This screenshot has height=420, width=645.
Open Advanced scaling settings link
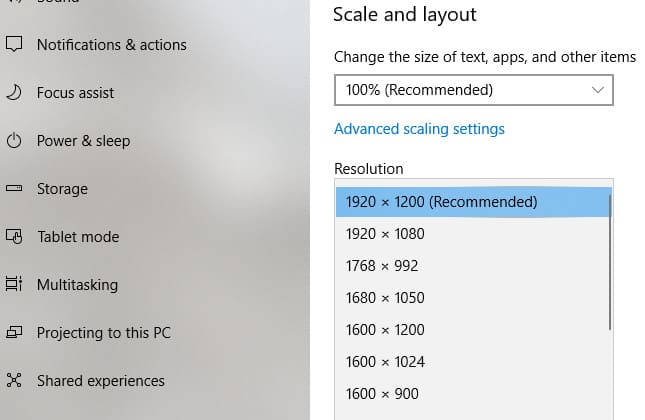coord(419,129)
